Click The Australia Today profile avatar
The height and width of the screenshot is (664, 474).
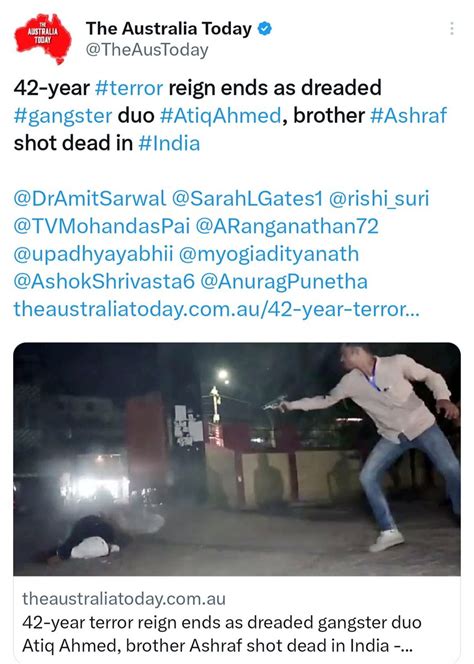[x=42, y=39]
